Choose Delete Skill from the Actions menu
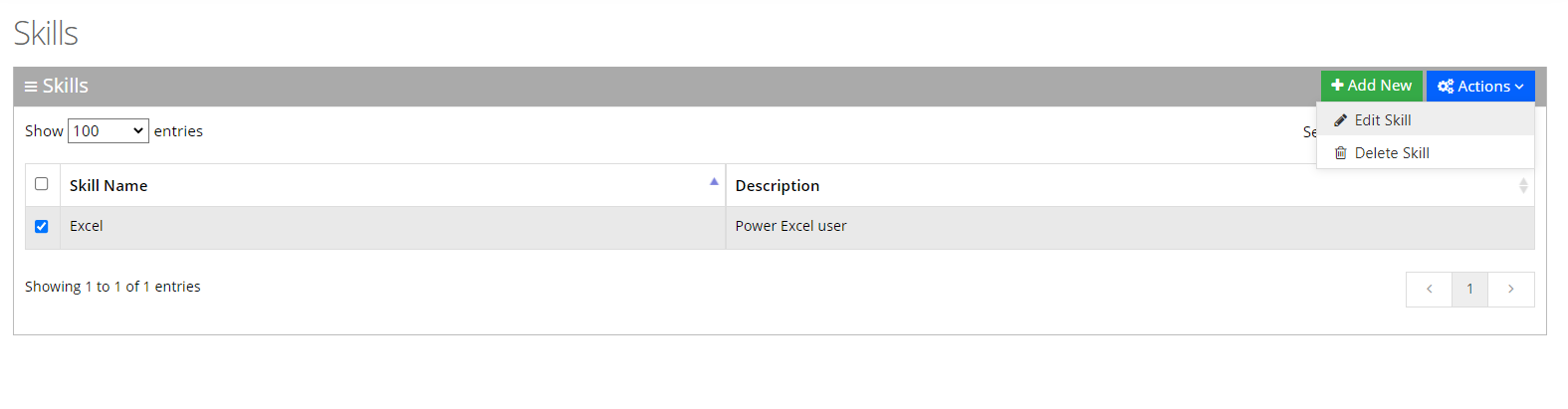This screenshot has width=1568, height=409. [x=1391, y=153]
